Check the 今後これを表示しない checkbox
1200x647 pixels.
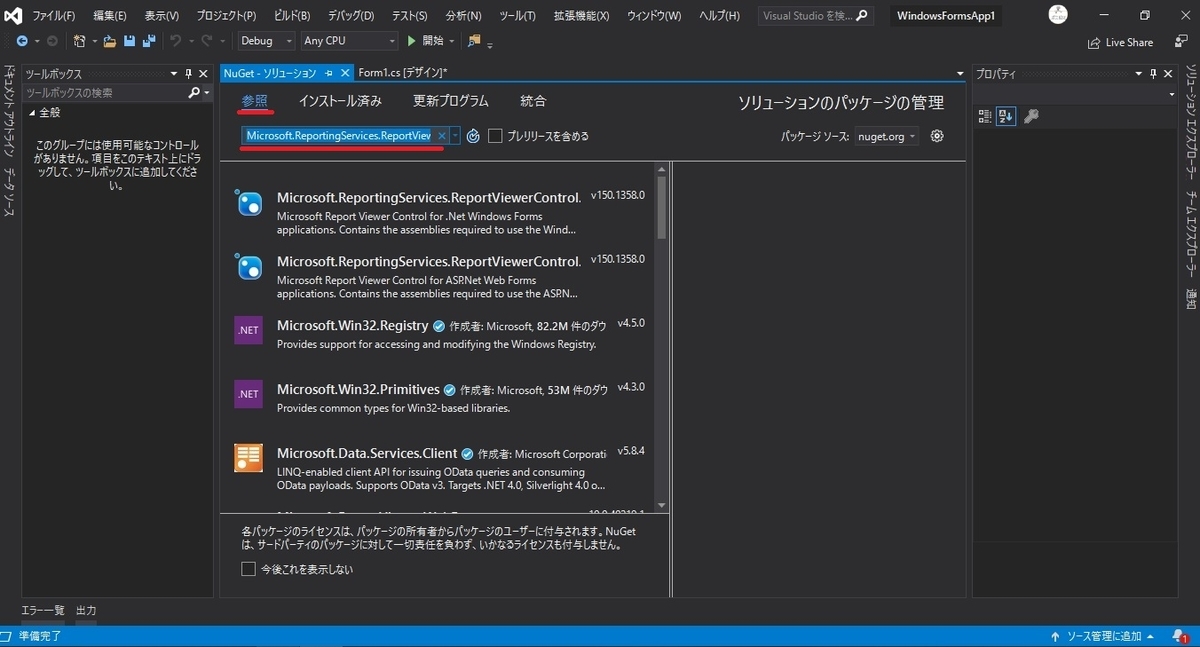(248, 569)
